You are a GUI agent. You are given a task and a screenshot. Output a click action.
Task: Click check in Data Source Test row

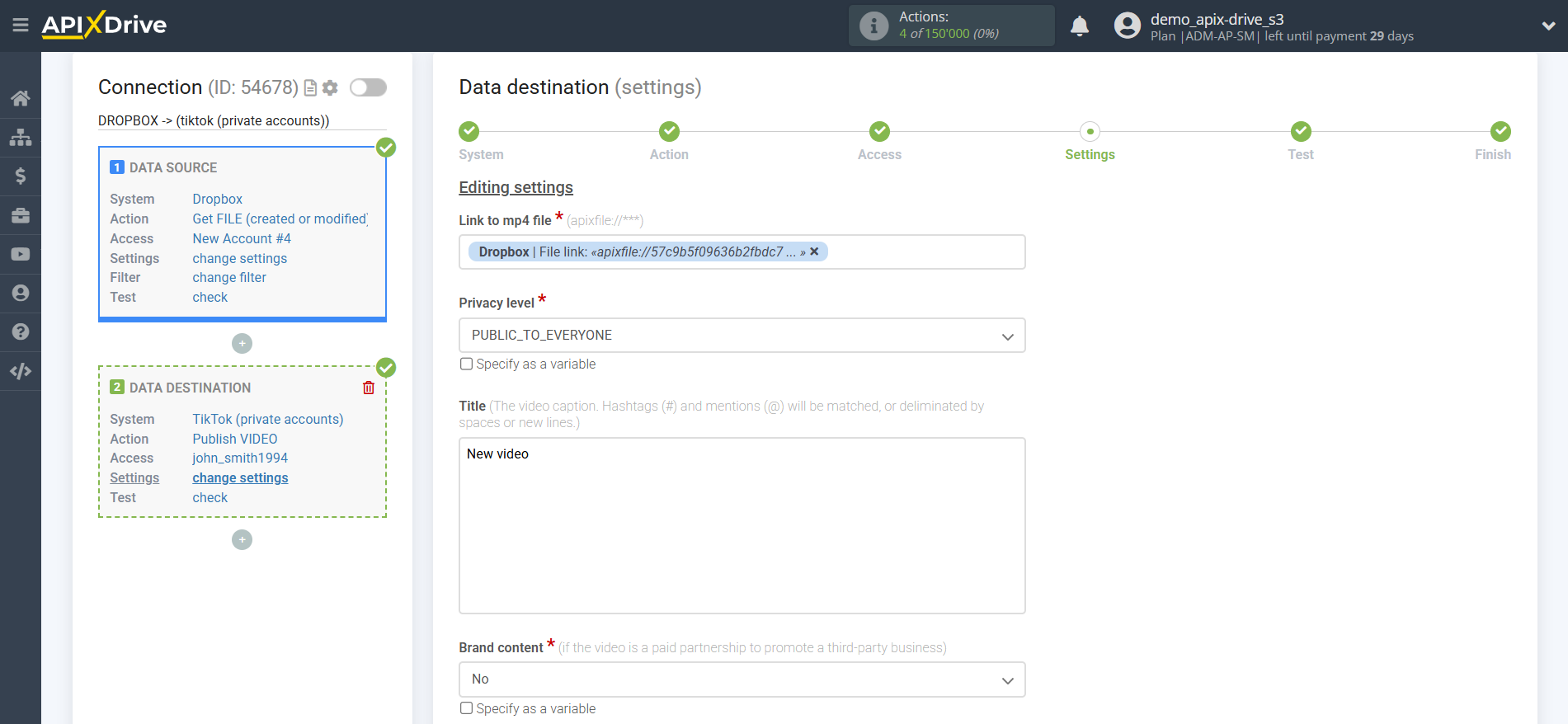(210, 297)
